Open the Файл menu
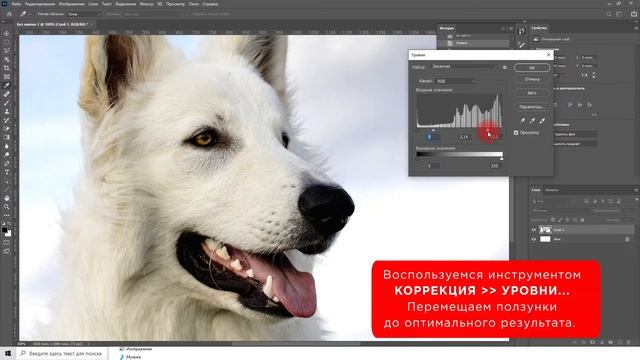The width and height of the screenshot is (640, 360). pyautogui.click(x=16, y=4)
